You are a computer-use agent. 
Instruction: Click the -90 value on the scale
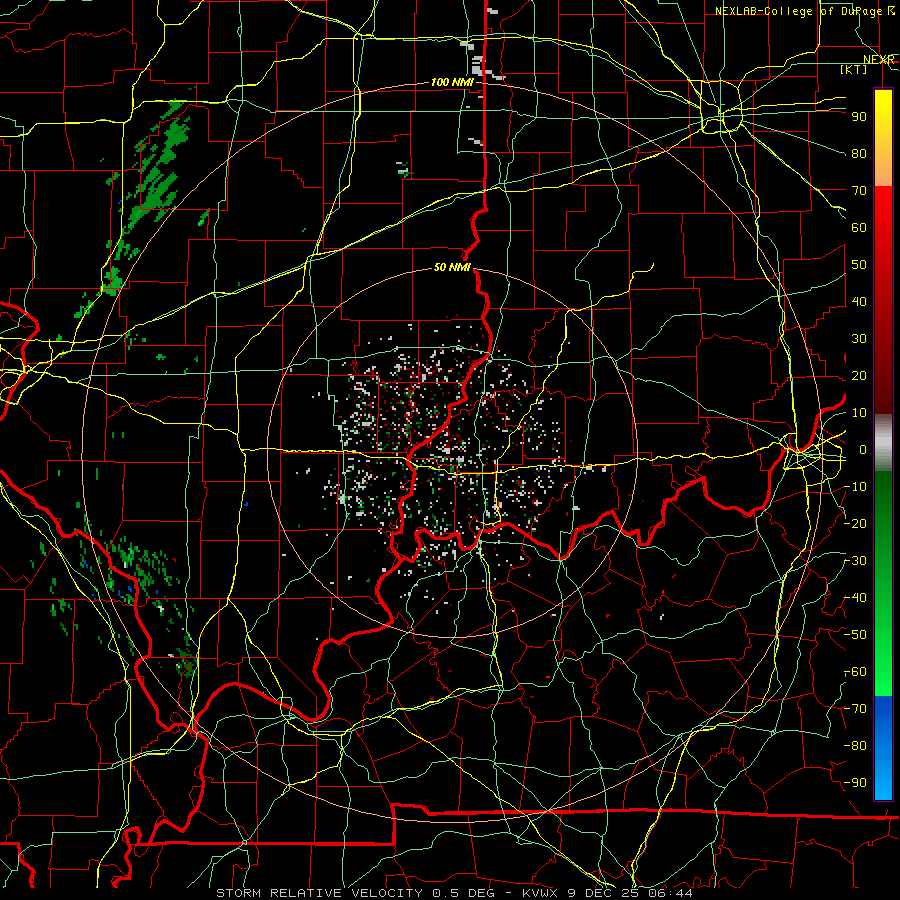tap(856, 783)
